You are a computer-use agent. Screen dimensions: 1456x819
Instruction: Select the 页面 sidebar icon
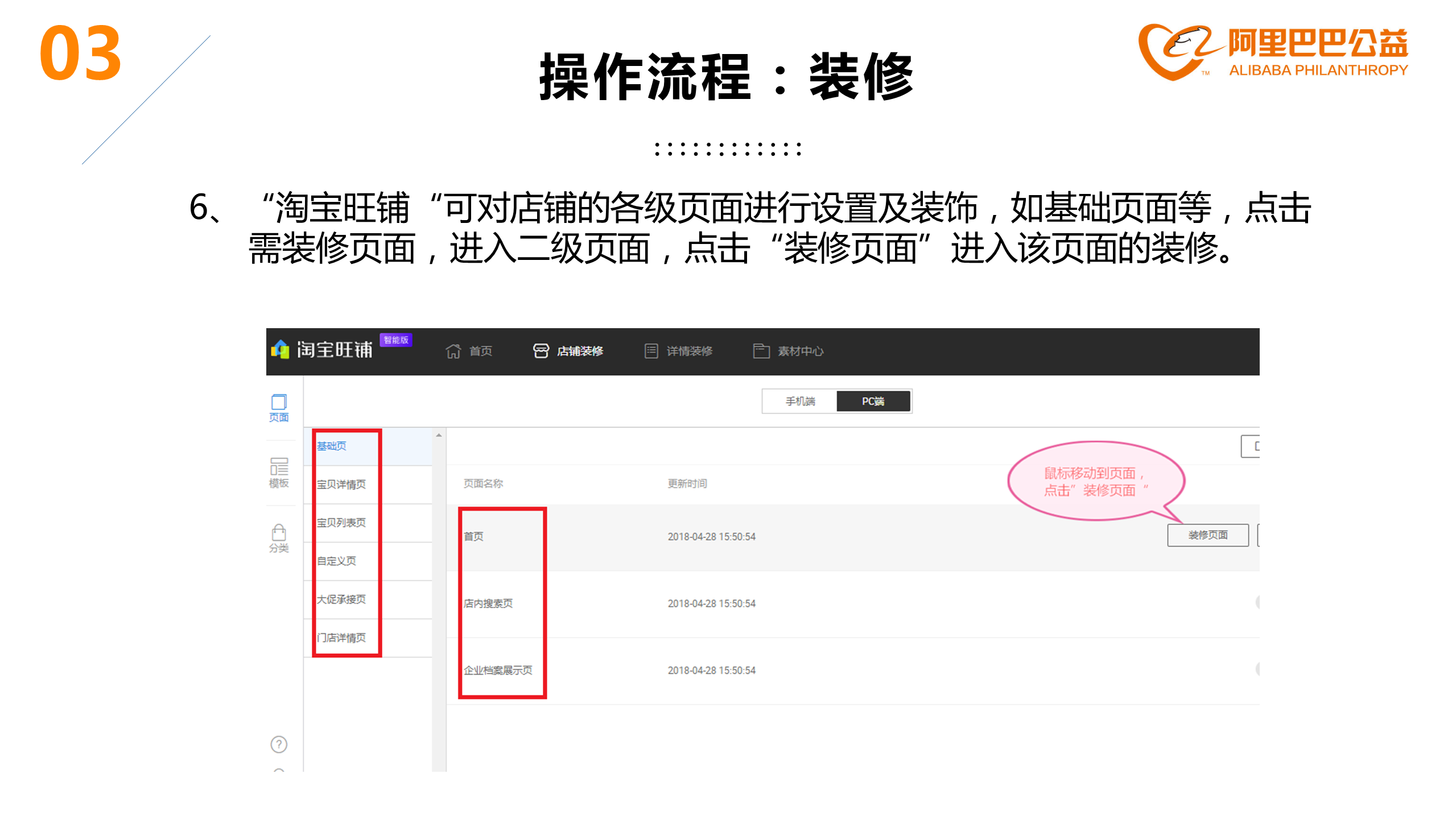tap(279, 408)
